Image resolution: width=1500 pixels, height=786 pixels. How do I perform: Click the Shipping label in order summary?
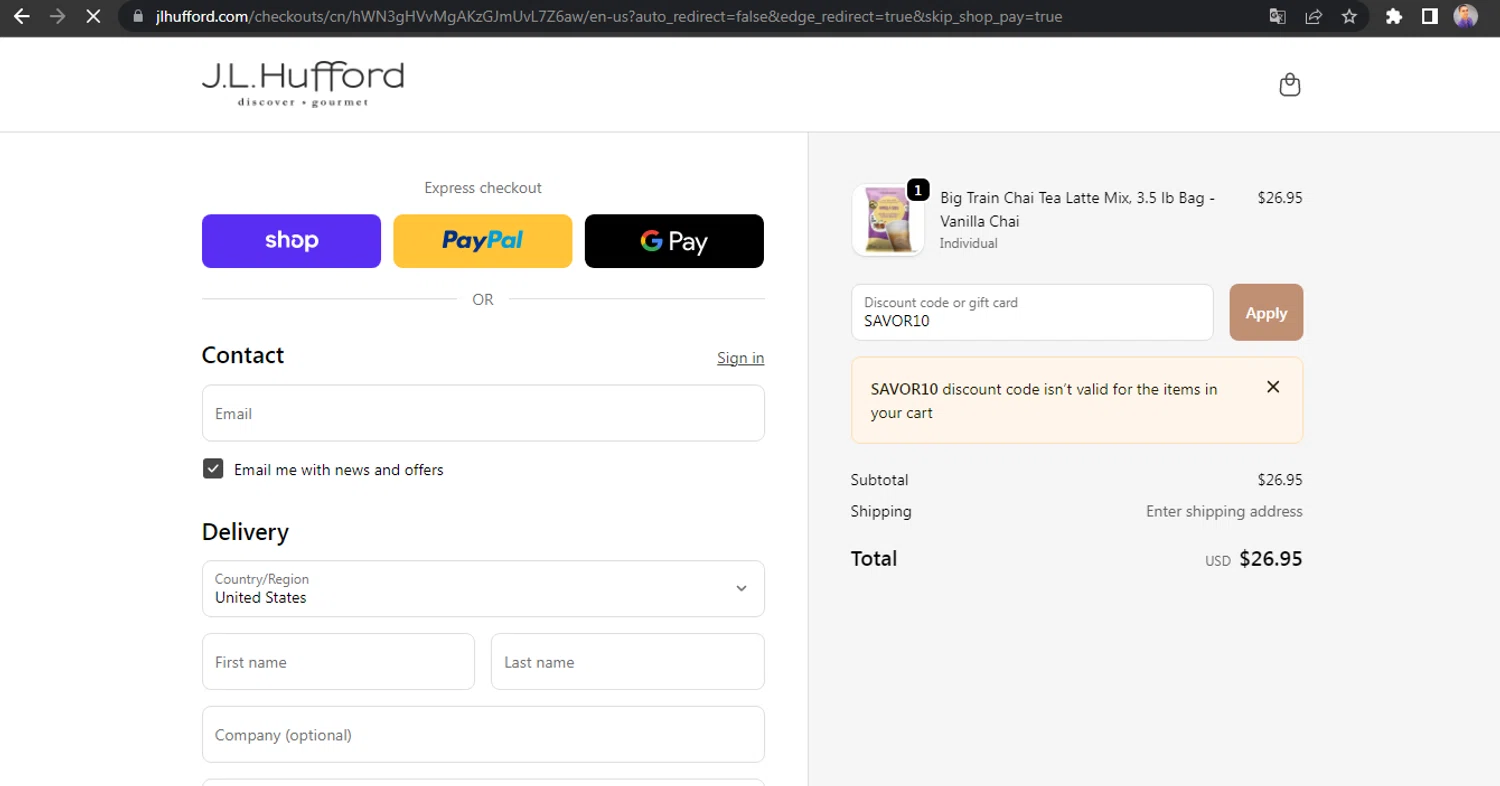(881, 511)
